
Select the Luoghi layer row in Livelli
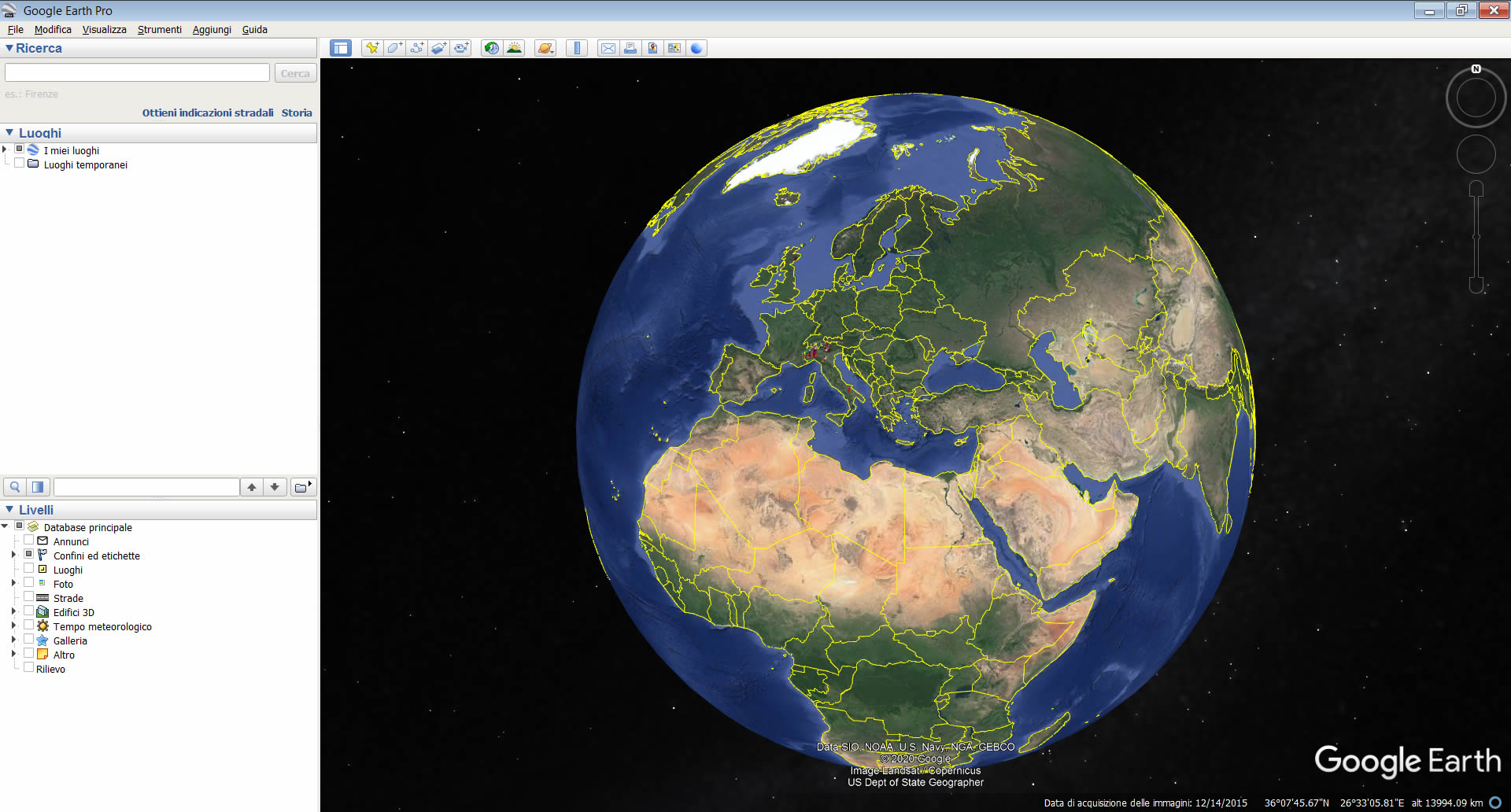coord(68,570)
